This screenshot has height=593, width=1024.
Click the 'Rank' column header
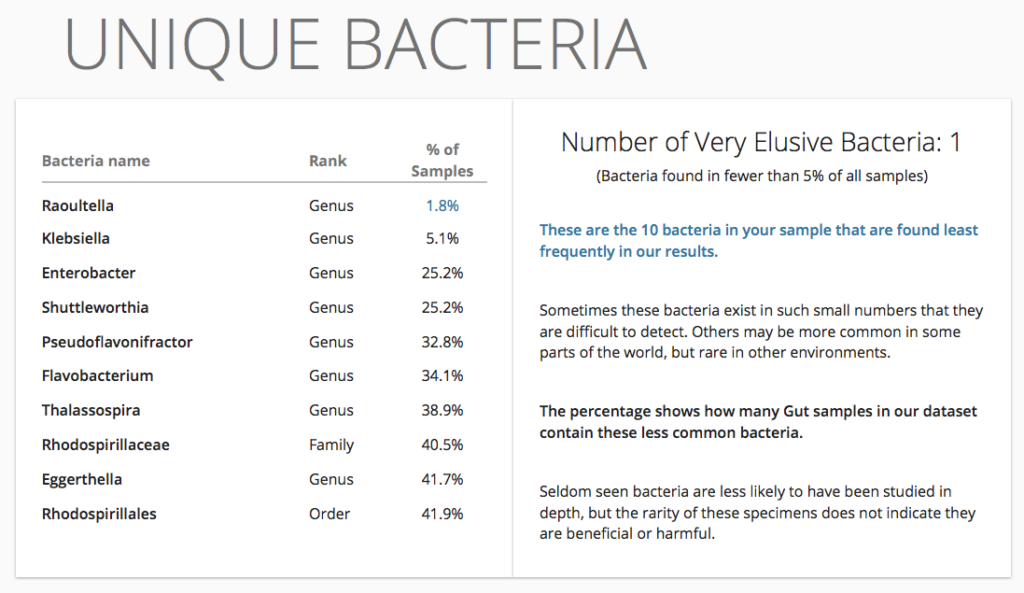[x=328, y=161]
